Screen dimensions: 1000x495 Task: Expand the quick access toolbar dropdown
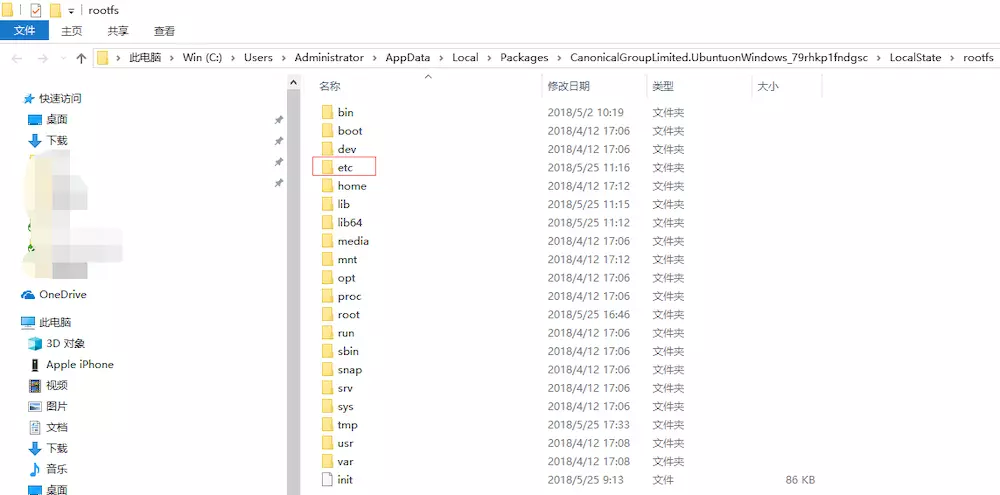pos(71,11)
